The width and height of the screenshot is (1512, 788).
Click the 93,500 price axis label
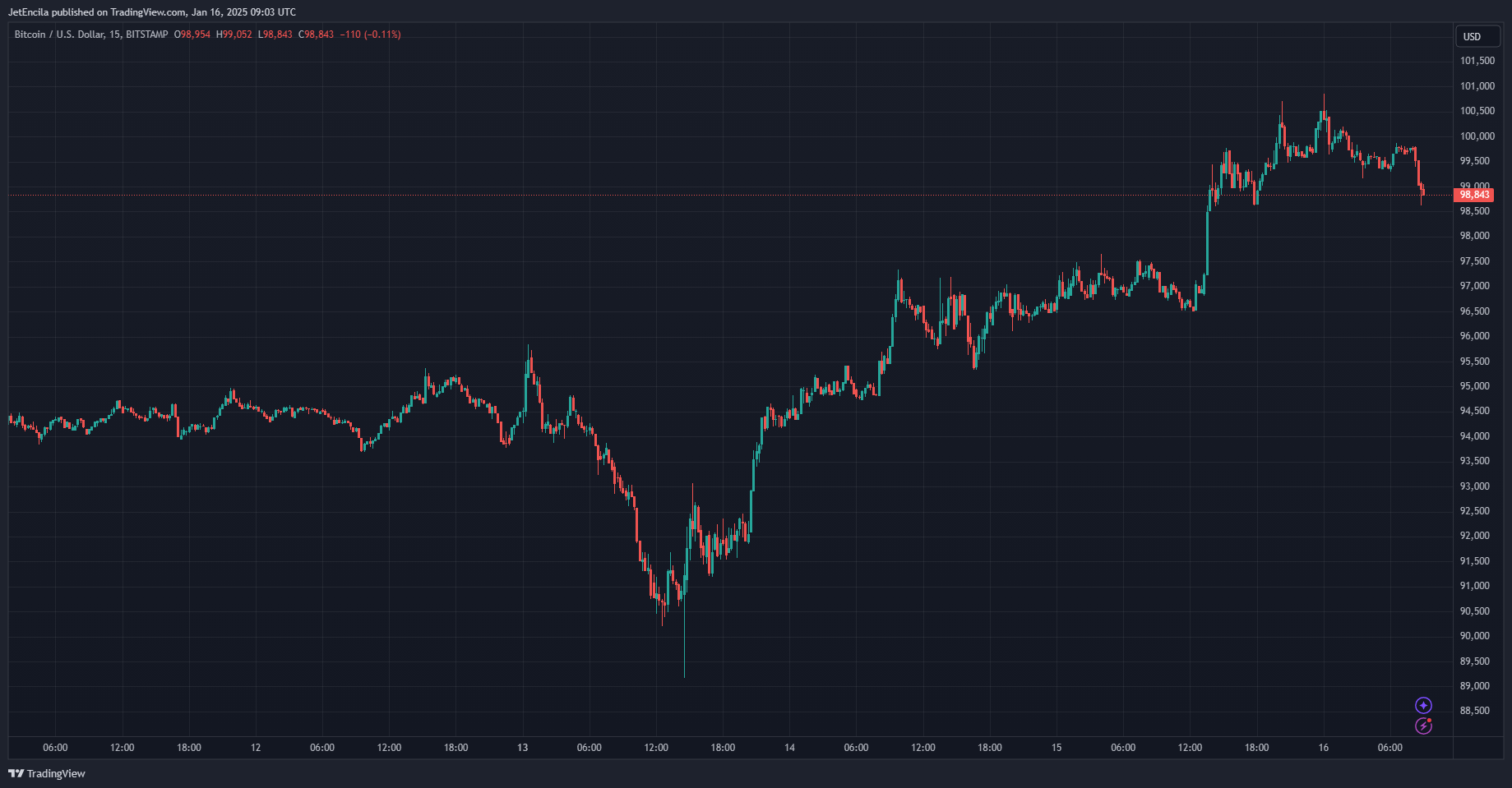tap(1475, 461)
